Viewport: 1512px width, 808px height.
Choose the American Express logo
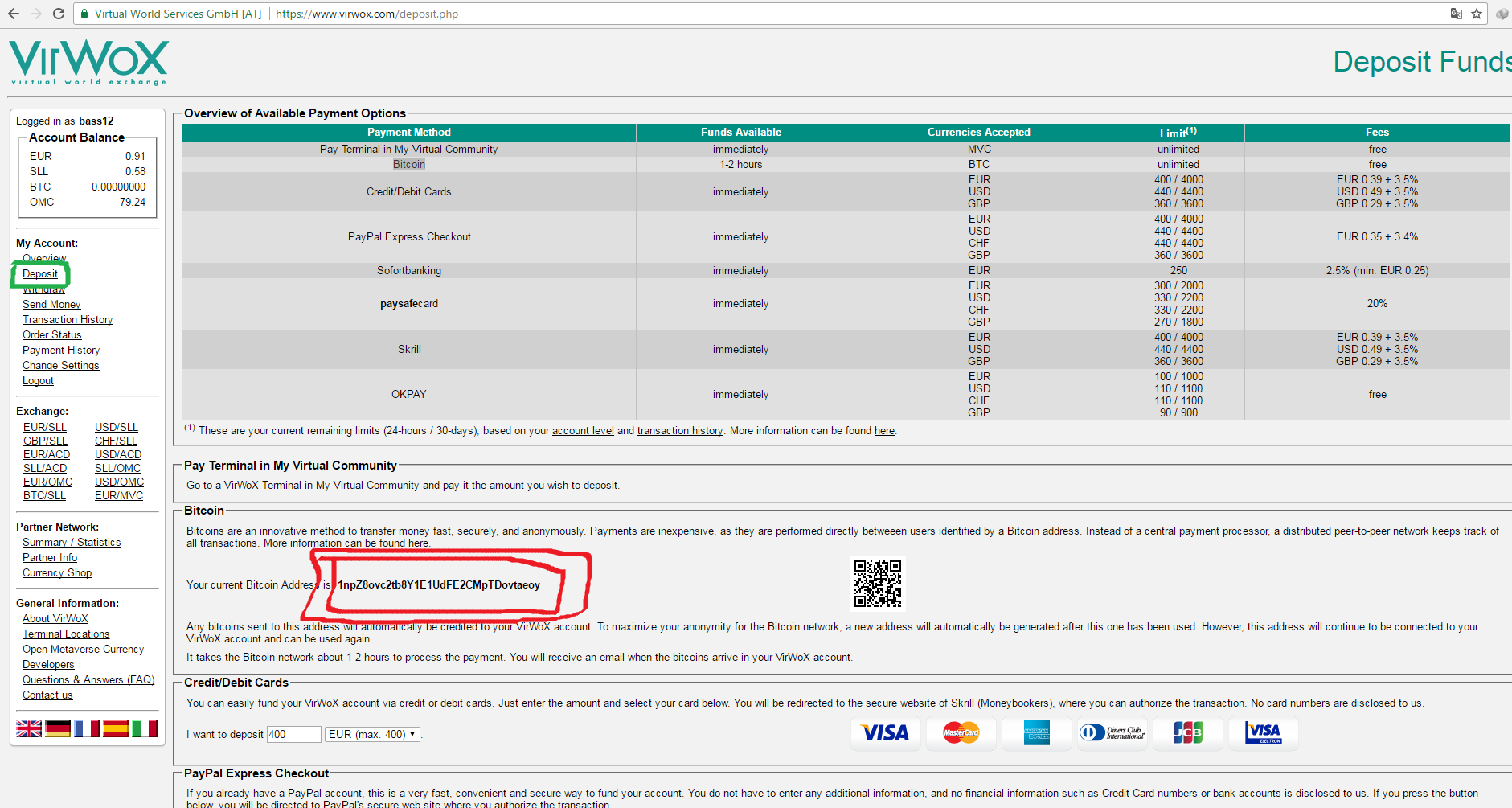(1037, 732)
